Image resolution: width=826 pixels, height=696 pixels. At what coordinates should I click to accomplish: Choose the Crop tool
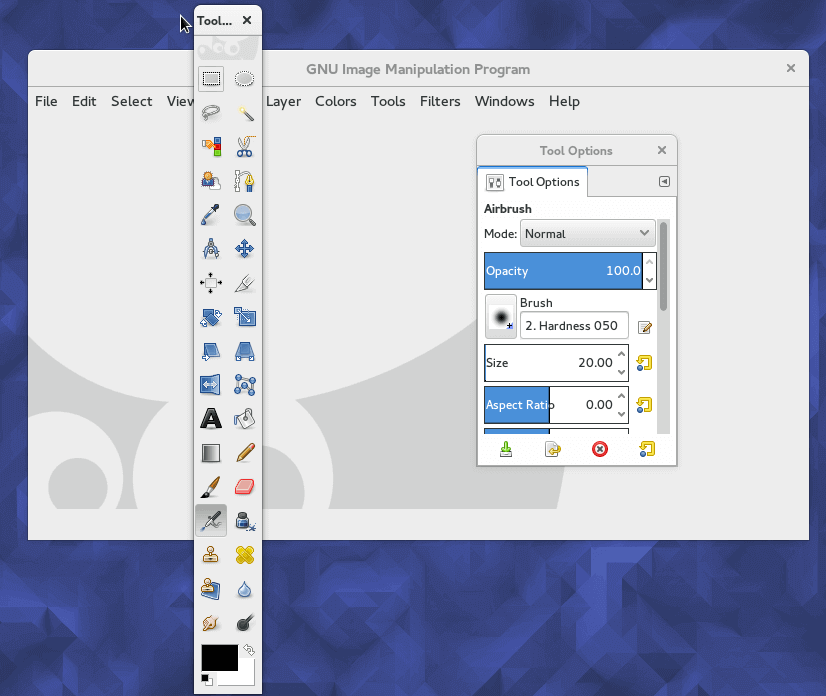tap(244, 283)
